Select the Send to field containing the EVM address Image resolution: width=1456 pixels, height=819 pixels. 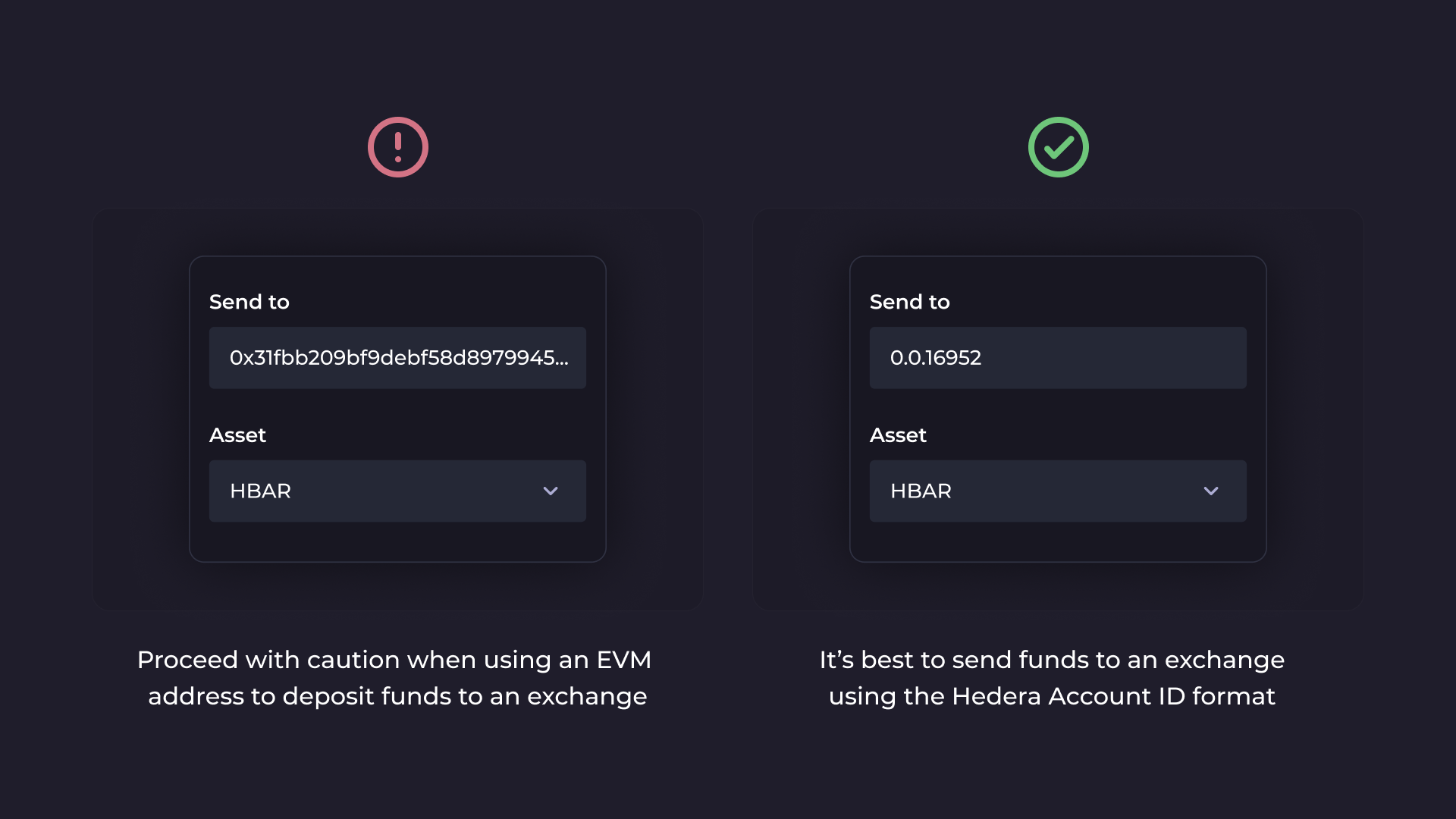click(397, 357)
